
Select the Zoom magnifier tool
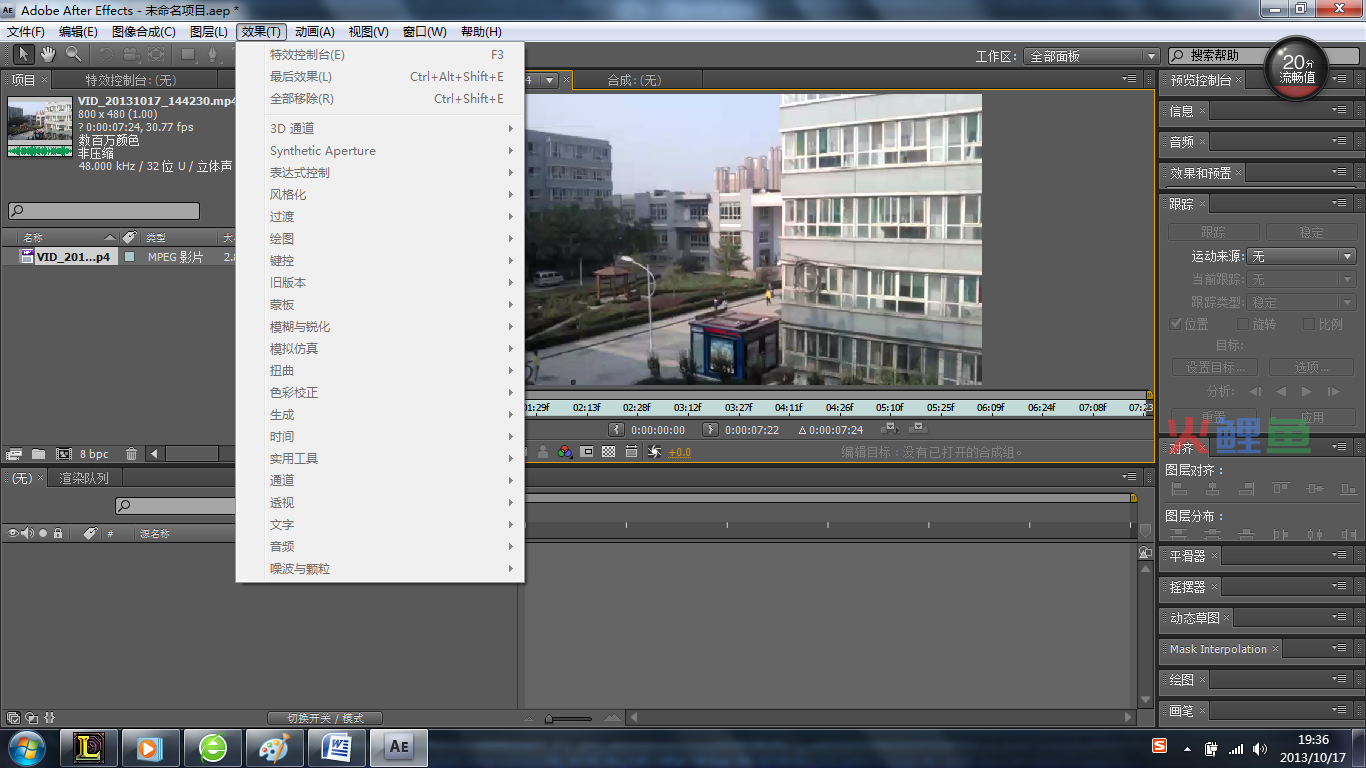[73, 54]
